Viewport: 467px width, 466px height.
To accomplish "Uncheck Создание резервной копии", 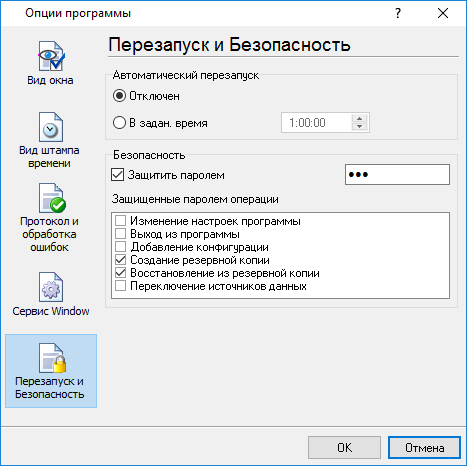I will (120, 260).
